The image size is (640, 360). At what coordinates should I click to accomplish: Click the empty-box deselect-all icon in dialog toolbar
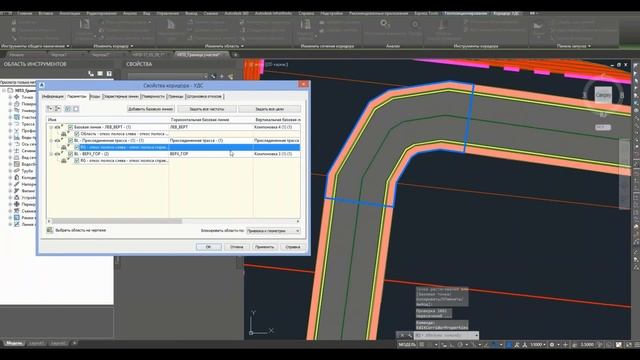[x=76, y=109]
